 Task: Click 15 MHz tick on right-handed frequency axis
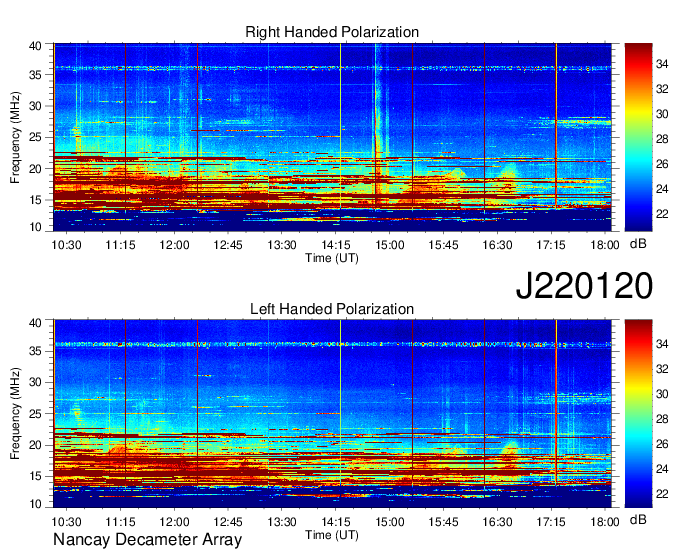pyautogui.click(x=35, y=200)
